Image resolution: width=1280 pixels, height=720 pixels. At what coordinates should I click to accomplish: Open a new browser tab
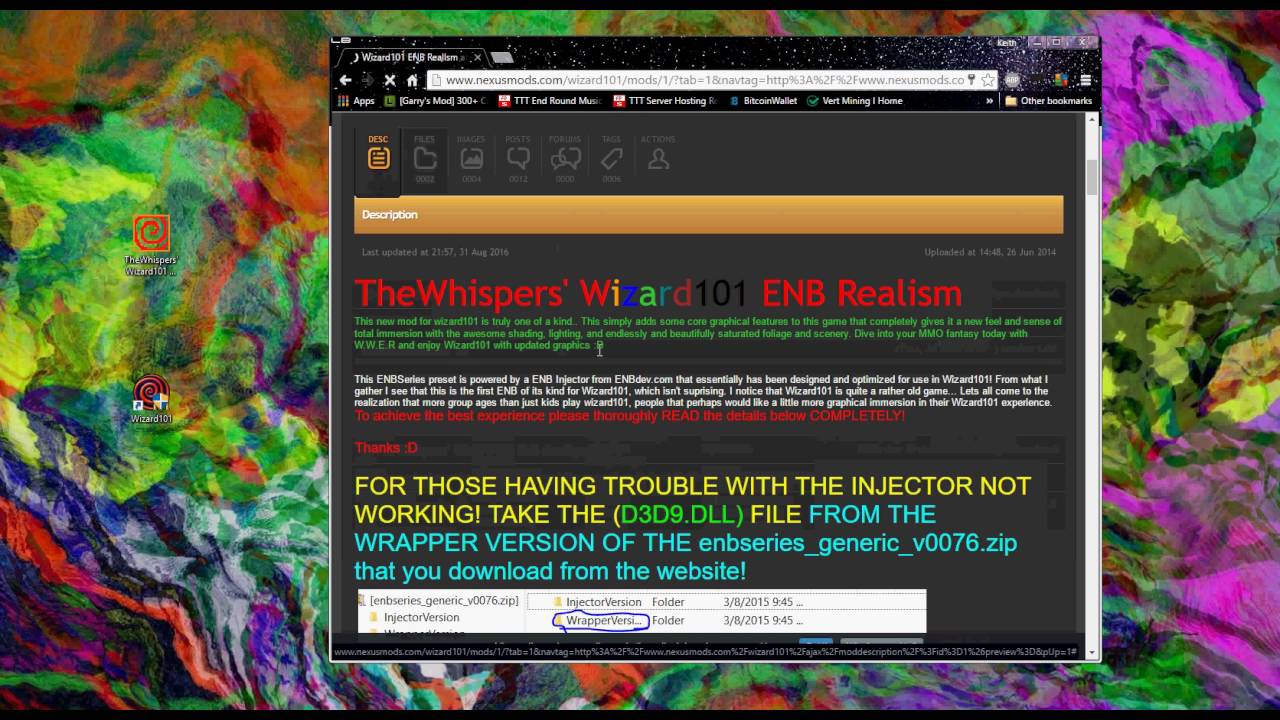point(502,58)
